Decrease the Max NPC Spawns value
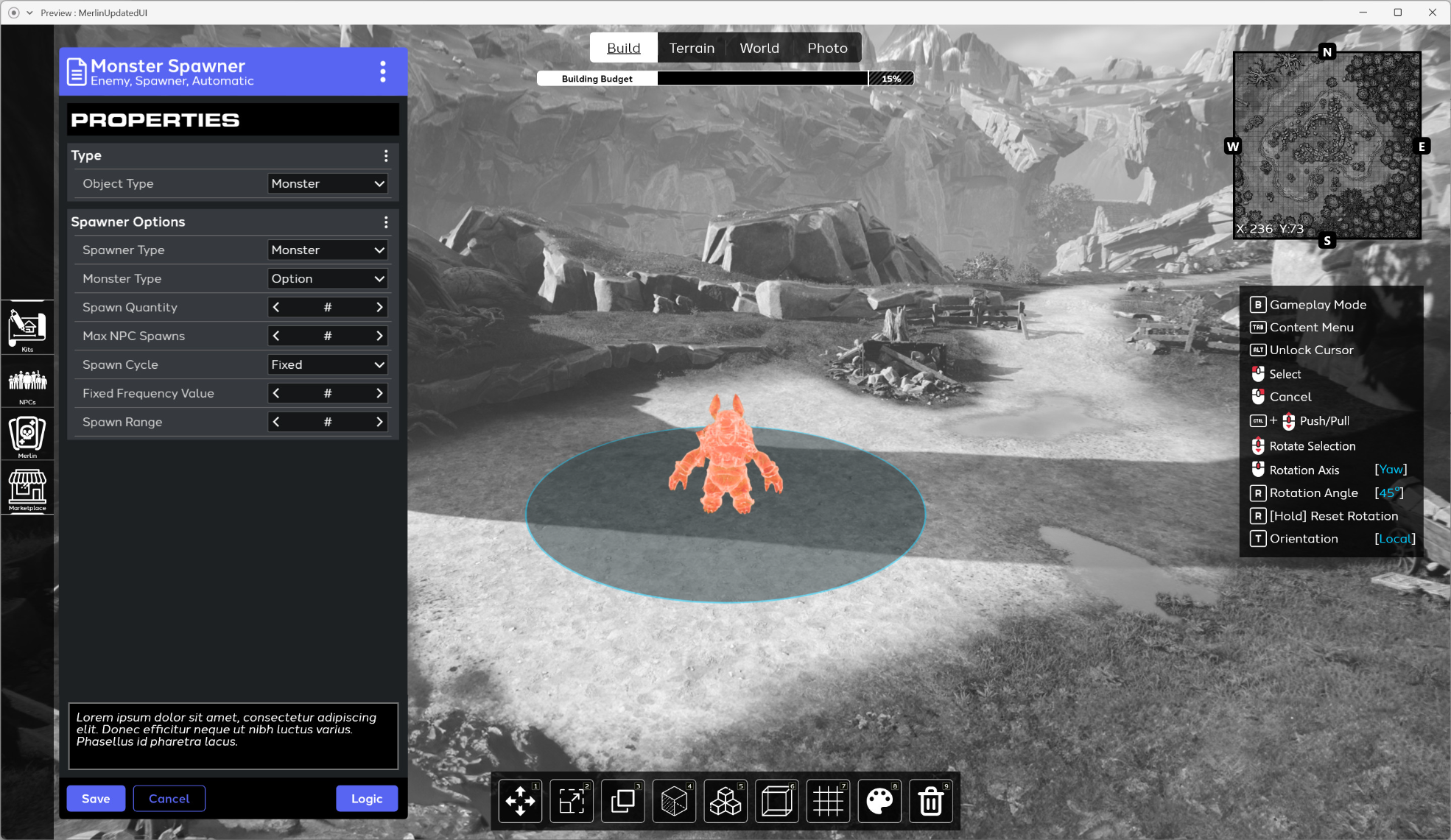The height and width of the screenshot is (840, 1451). pyautogui.click(x=276, y=336)
